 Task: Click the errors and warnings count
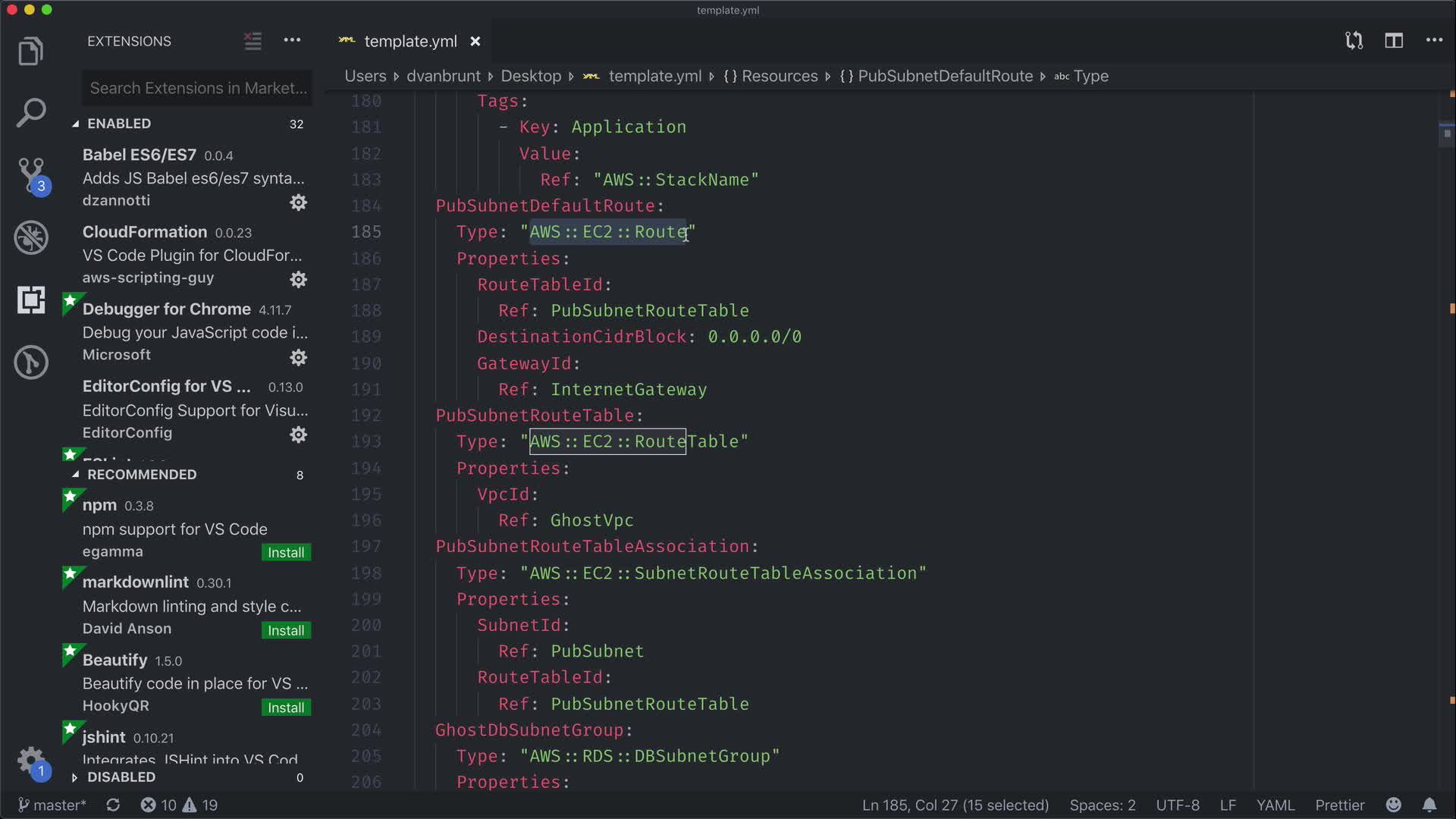coord(179,805)
